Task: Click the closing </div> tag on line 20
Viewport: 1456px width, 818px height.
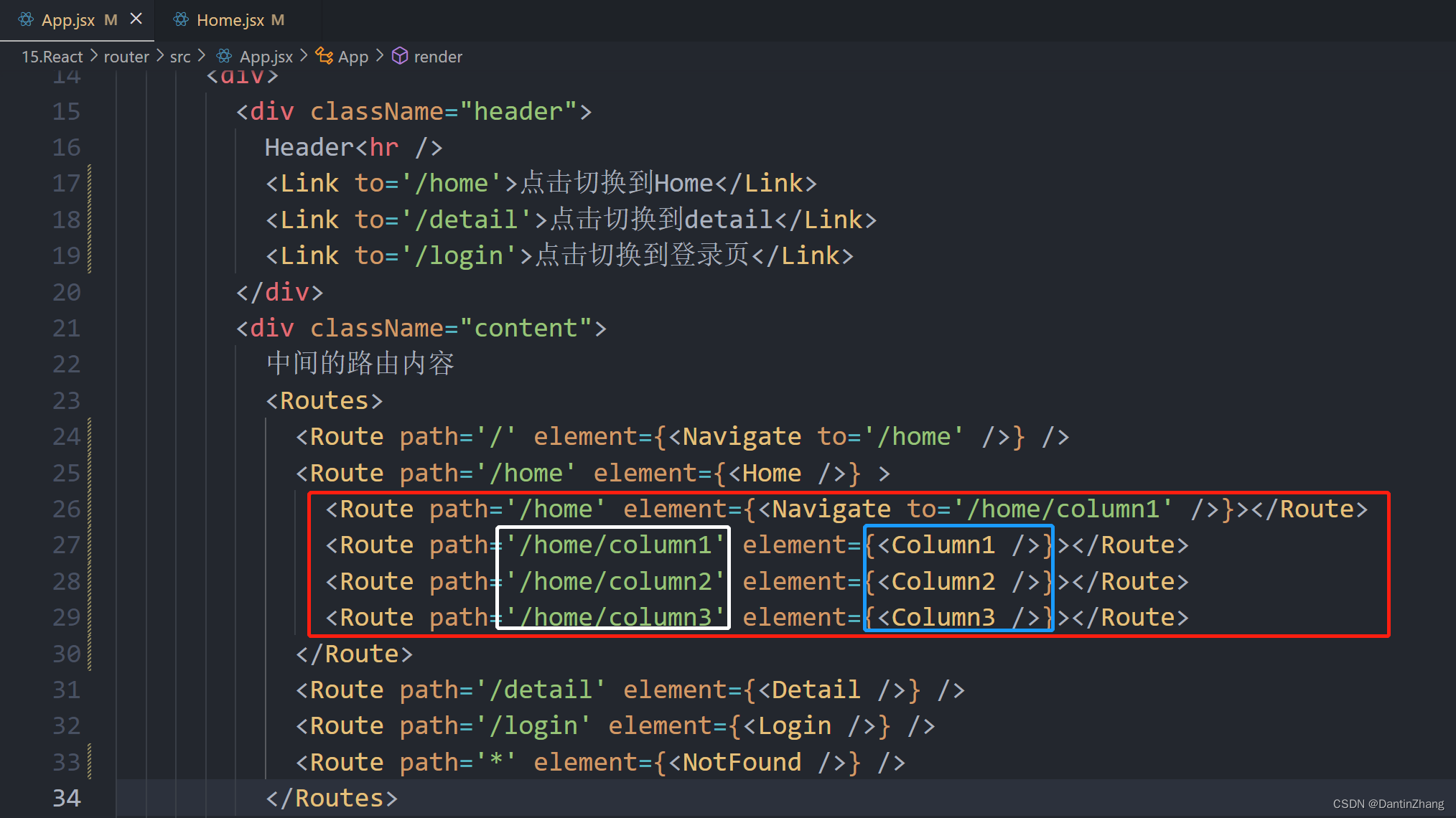Action: click(279, 292)
